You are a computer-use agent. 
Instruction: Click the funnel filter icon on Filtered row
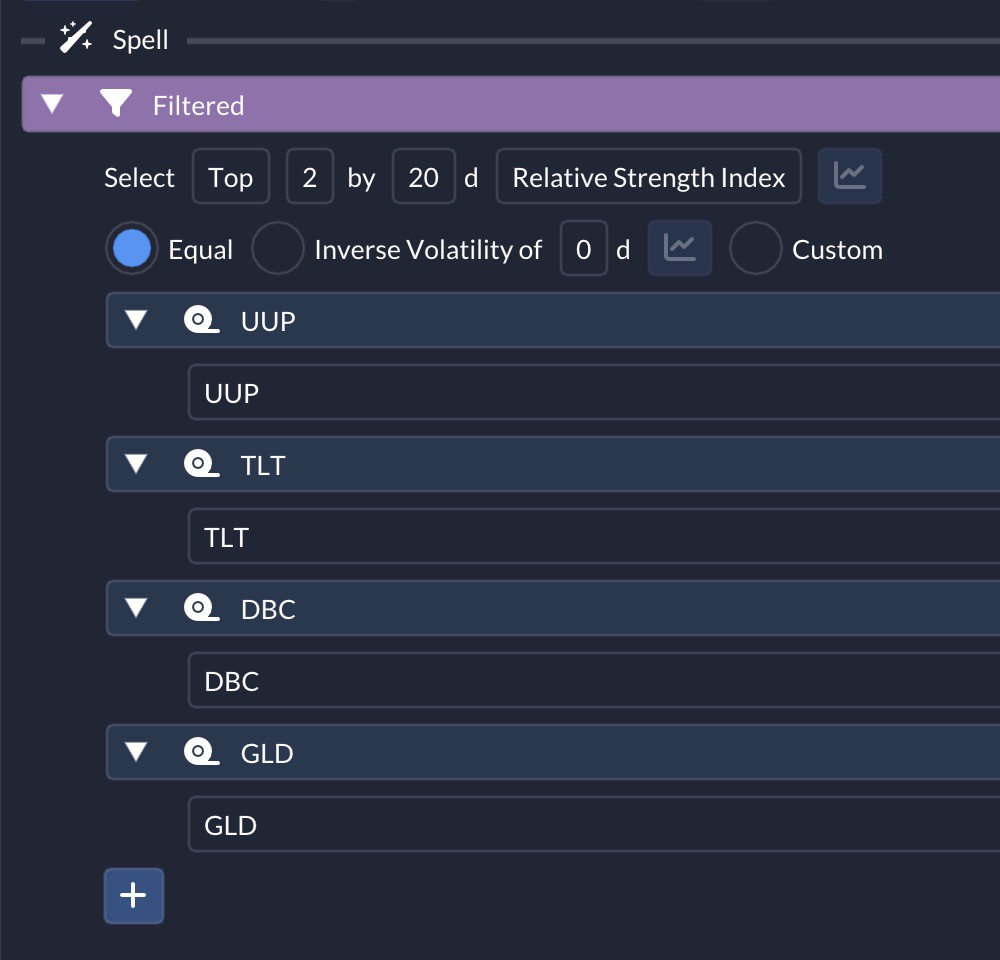[x=116, y=103]
